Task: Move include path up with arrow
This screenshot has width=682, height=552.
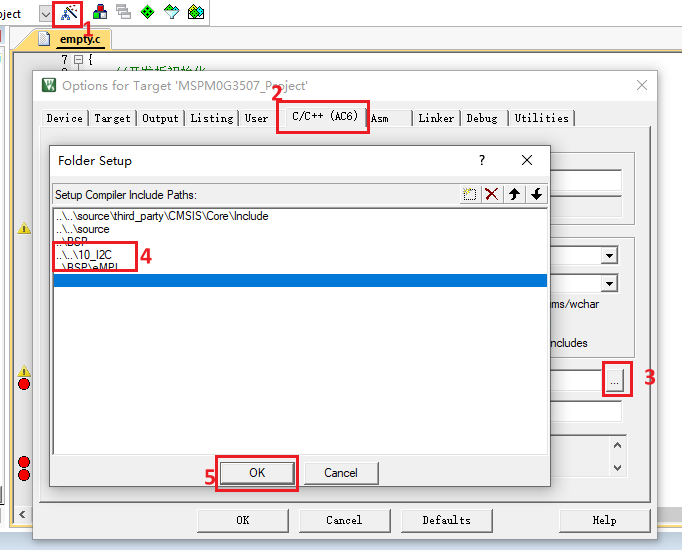Action: click(x=515, y=194)
